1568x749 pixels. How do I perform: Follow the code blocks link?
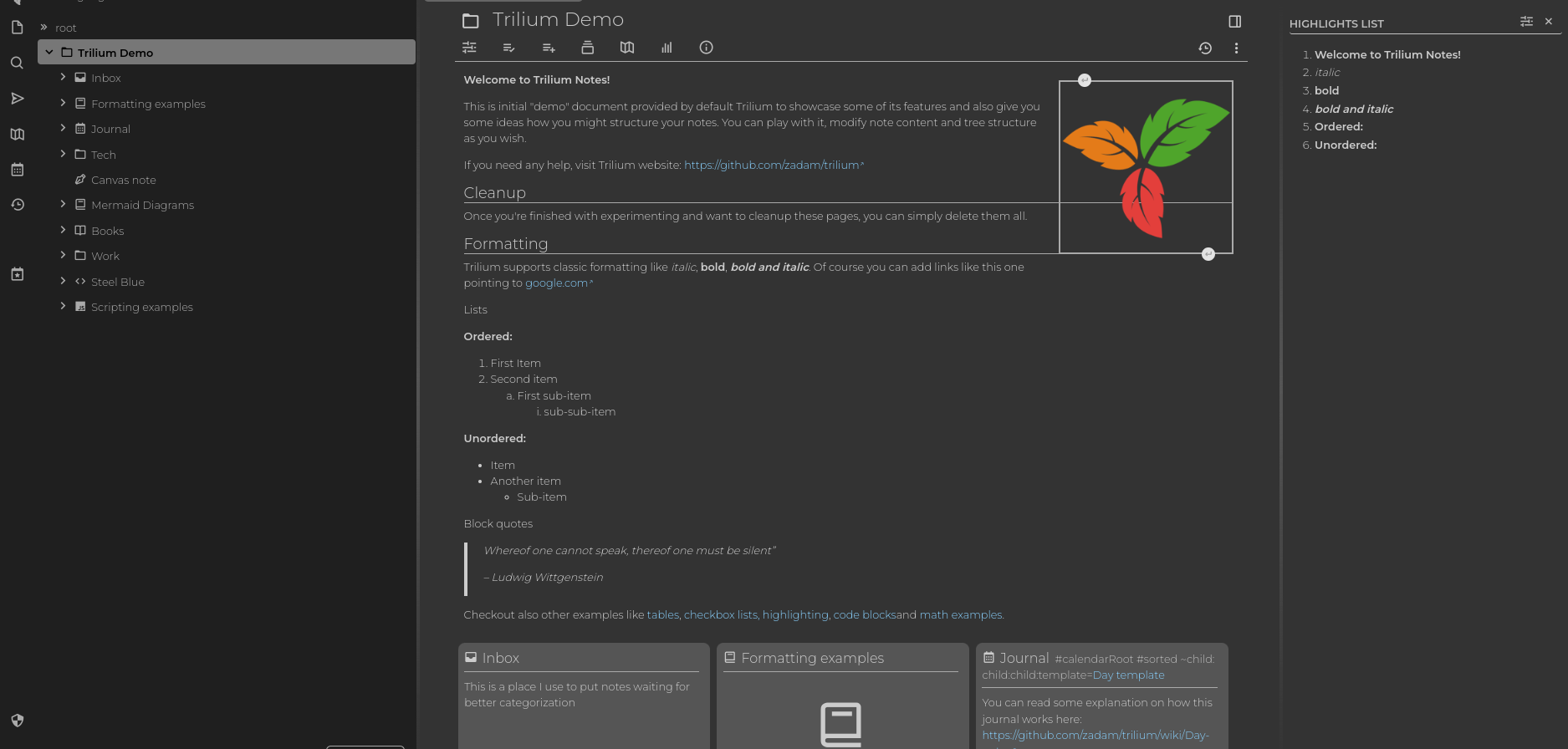point(865,614)
